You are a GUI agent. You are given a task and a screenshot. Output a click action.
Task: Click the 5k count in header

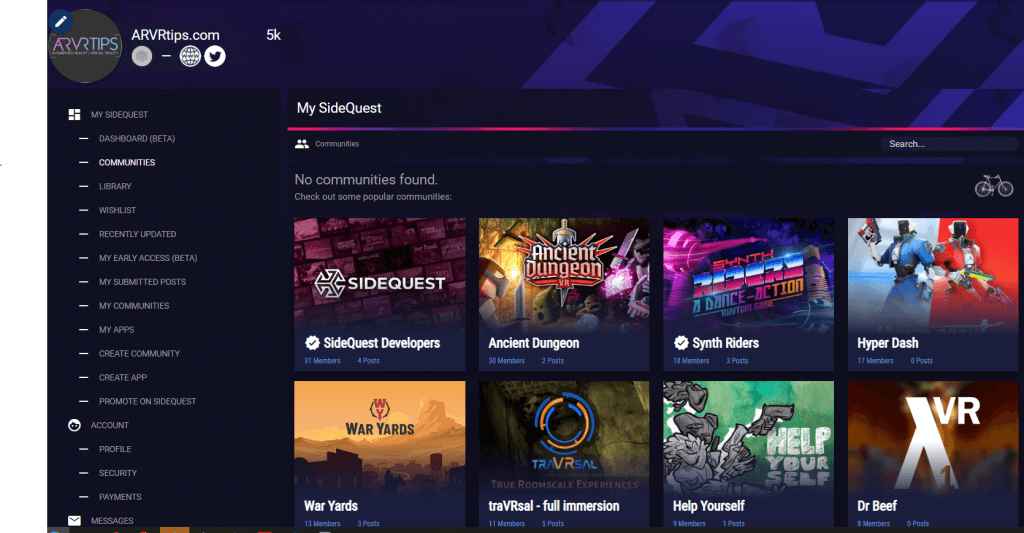click(273, 35)
